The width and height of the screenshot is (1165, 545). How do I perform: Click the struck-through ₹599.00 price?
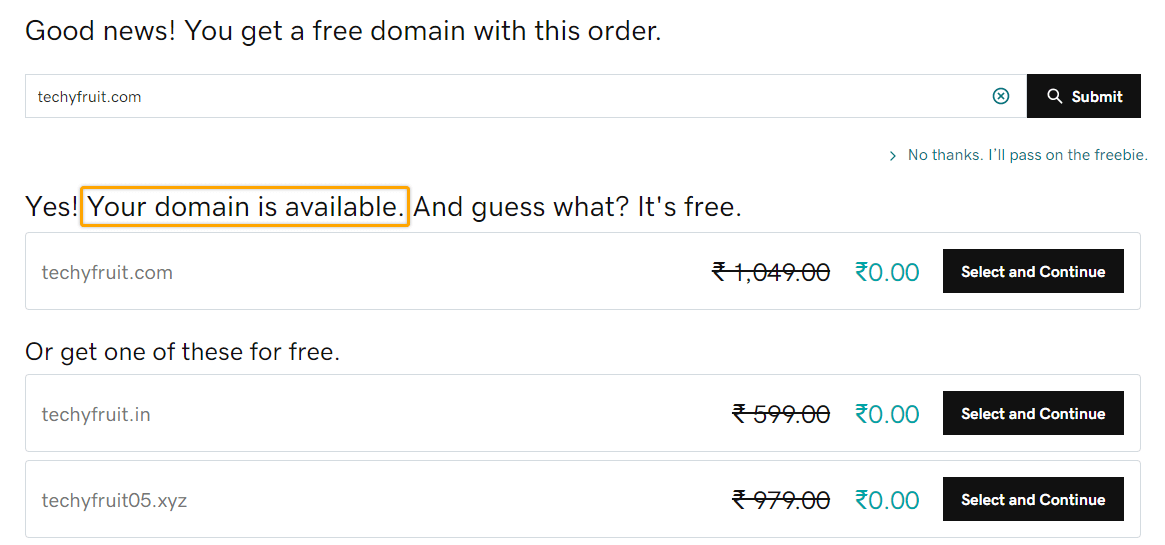781,414
